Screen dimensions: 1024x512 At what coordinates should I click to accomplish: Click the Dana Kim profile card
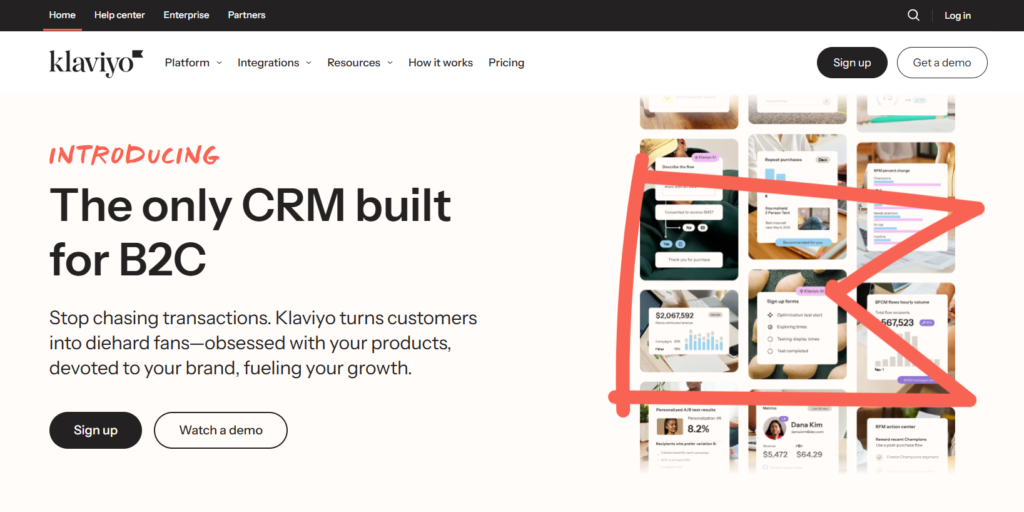click(x=797, y=438)
